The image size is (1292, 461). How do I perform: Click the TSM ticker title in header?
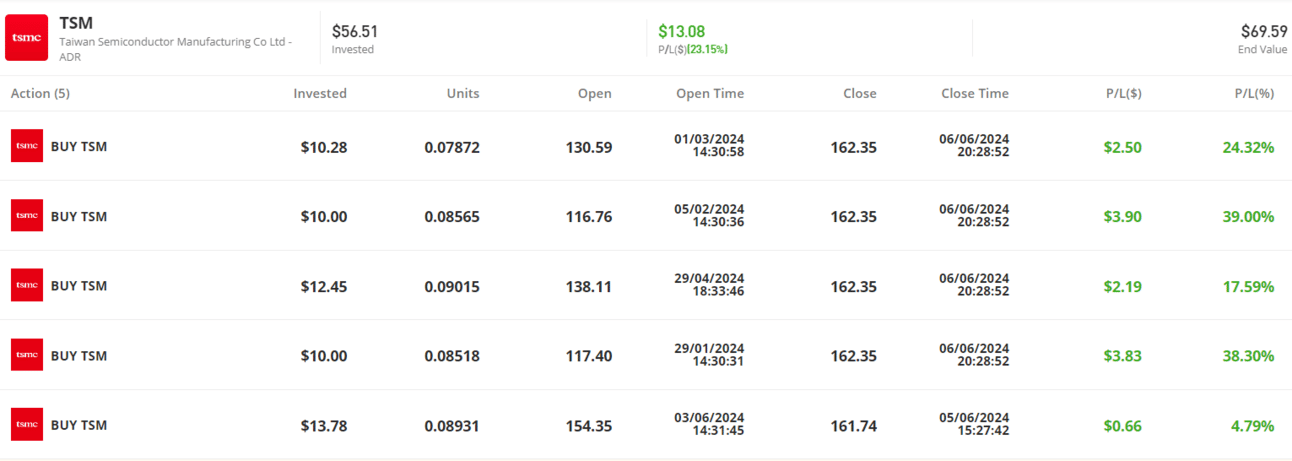[76, 23]
